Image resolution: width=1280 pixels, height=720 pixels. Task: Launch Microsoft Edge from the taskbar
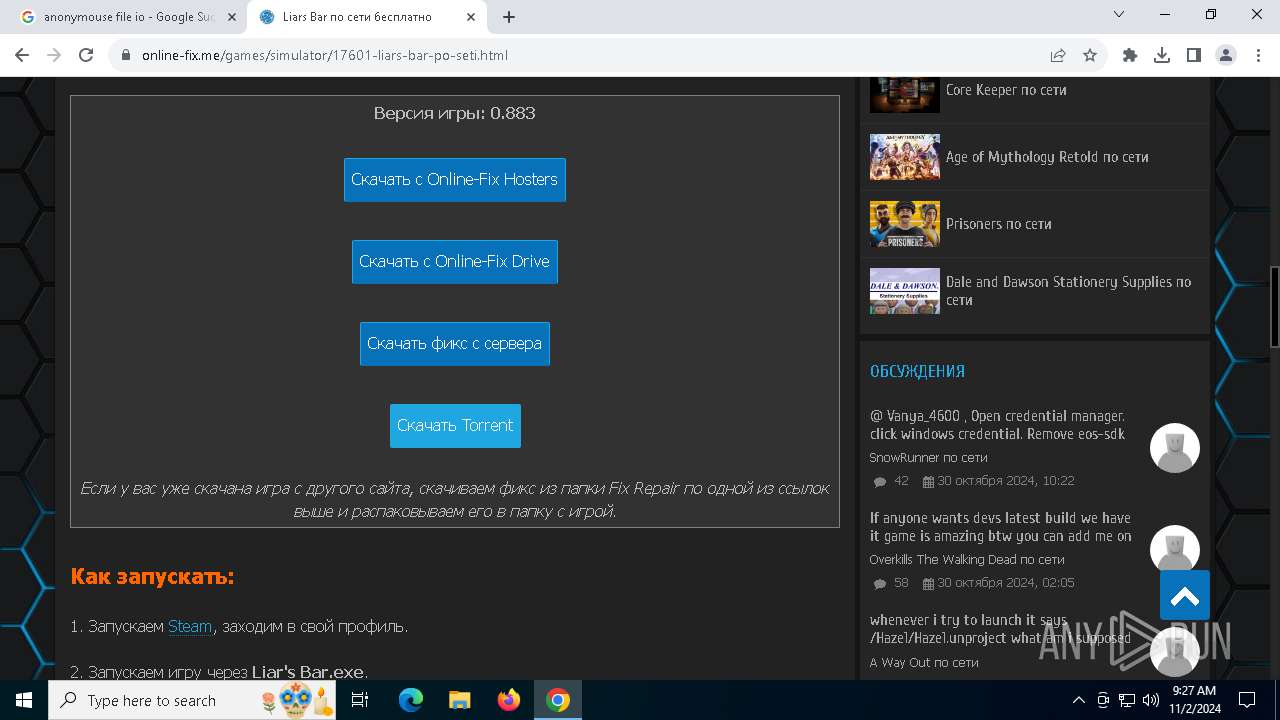coord(411,700)
